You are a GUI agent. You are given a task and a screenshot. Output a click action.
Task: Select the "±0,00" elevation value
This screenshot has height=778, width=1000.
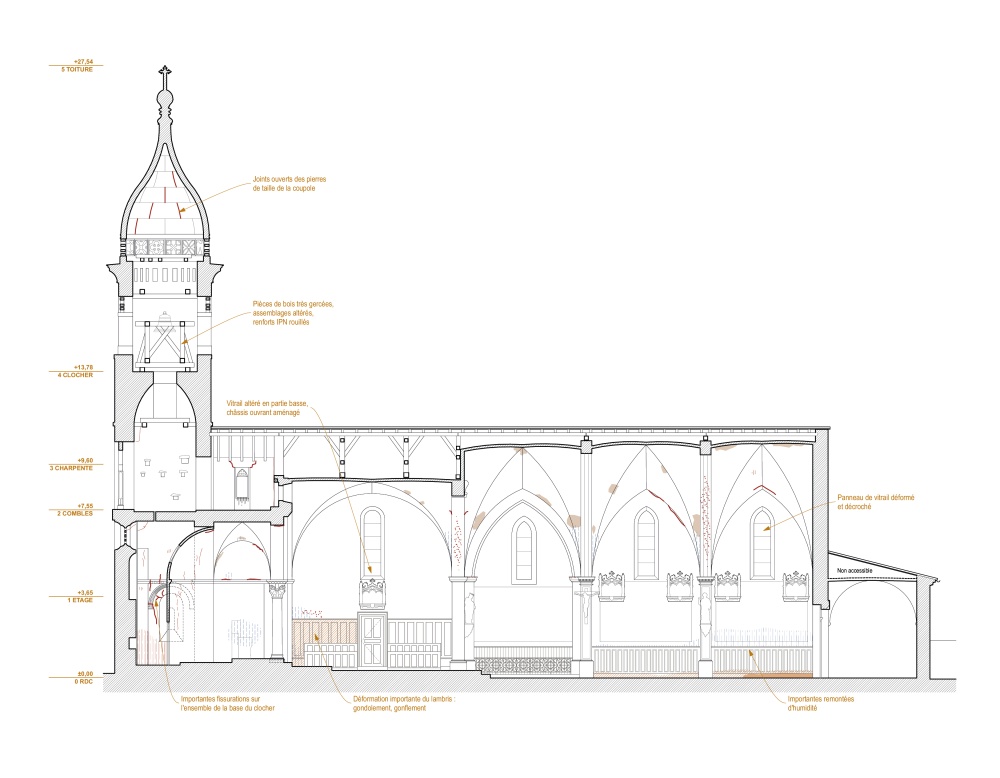[85, 674]
